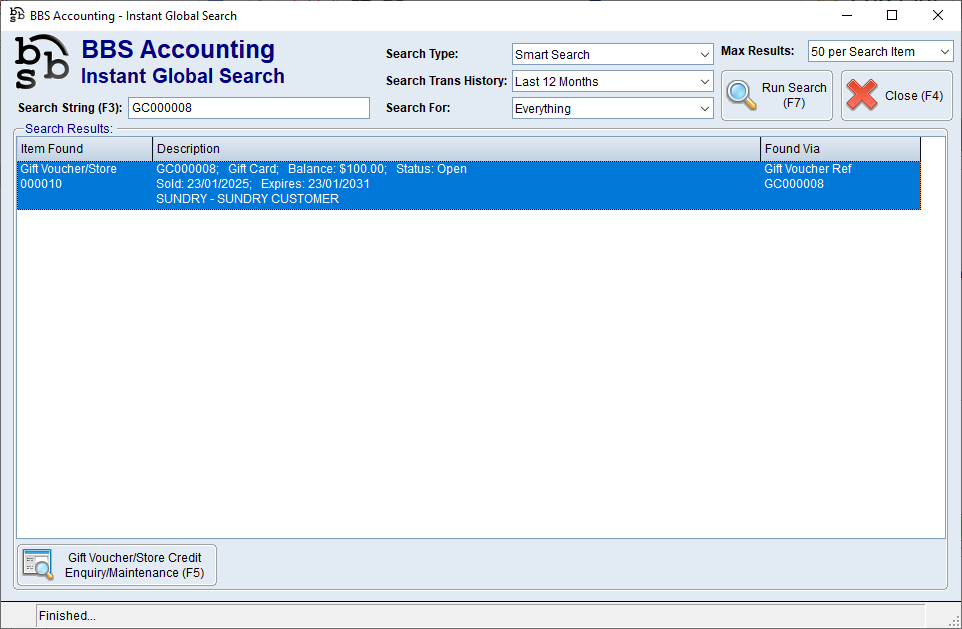Click the BBS title bar app icon

pos(17,16)
